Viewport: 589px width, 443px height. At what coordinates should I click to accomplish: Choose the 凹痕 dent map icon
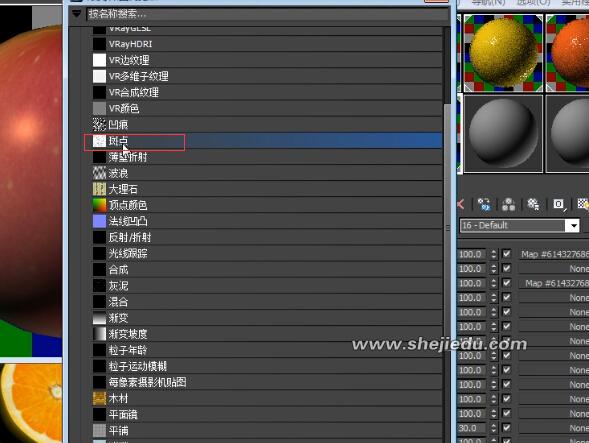(99, 124)
